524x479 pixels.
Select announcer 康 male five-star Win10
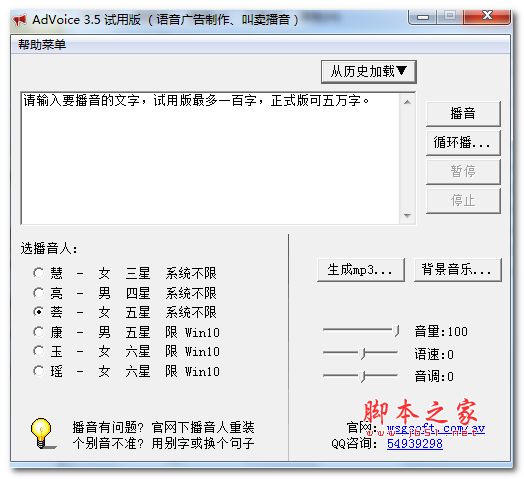click(x=126, y=332)
